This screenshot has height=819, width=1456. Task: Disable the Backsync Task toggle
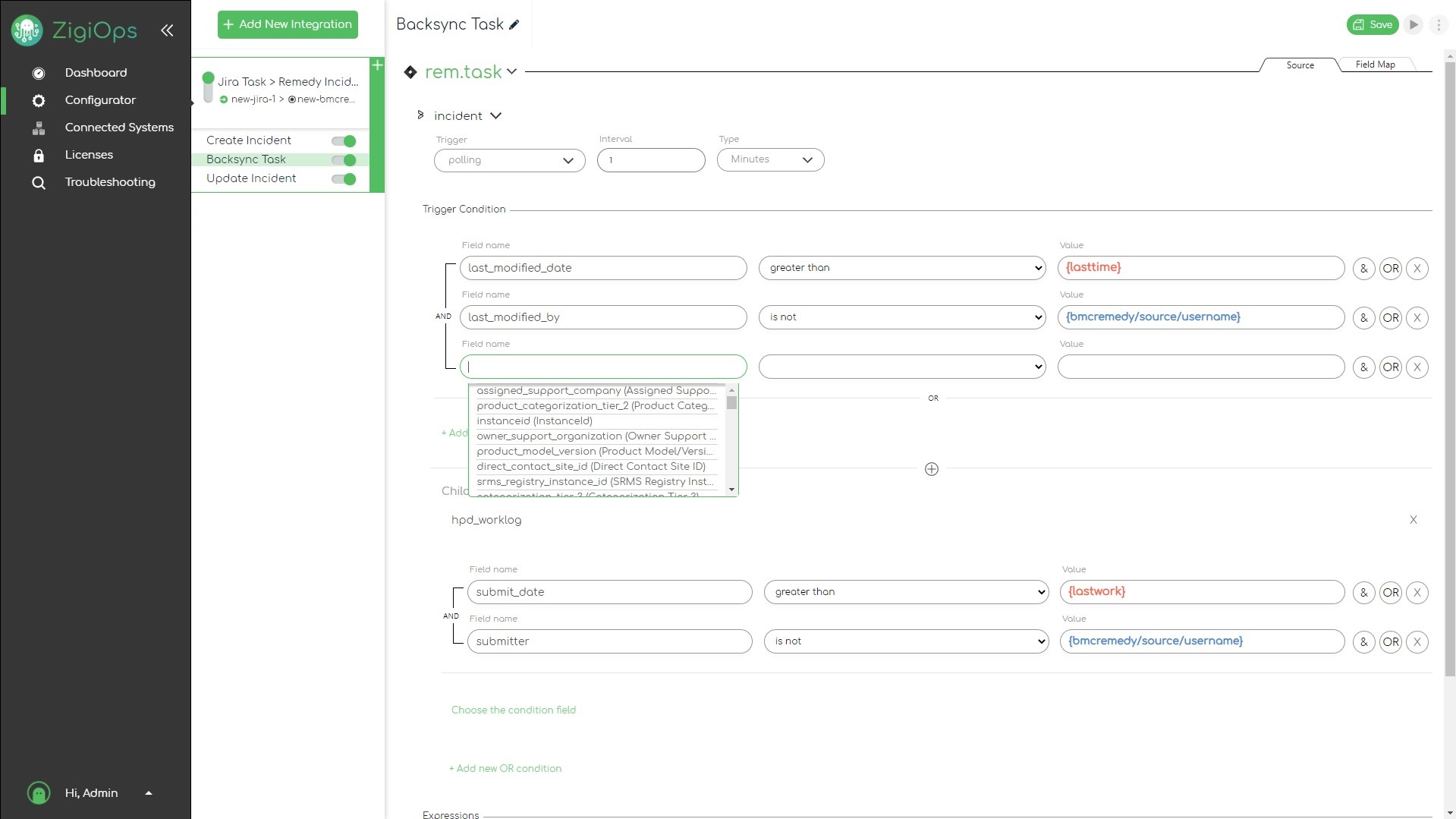[343, 159]
